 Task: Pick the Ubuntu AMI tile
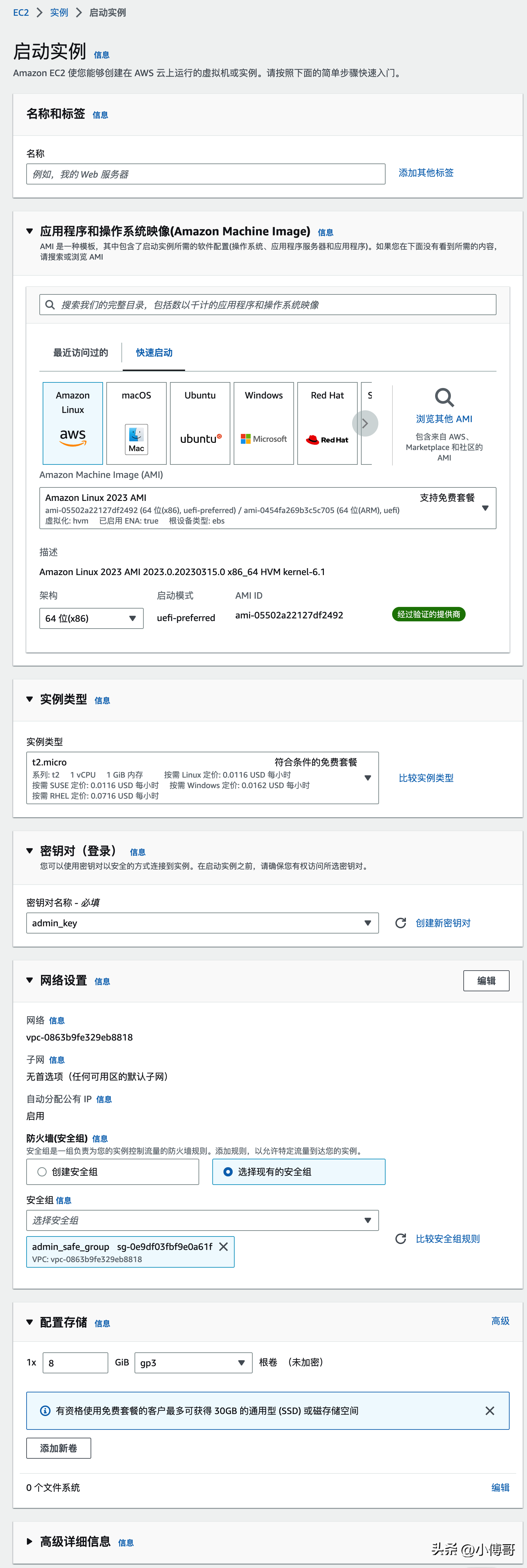(200, 423)
